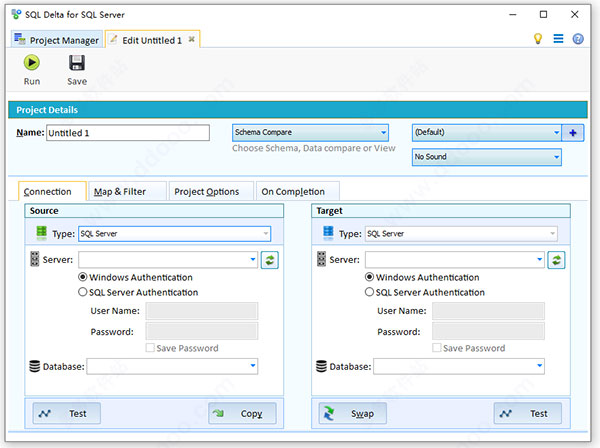Click the 'Project Details' header text

(47, 110)
